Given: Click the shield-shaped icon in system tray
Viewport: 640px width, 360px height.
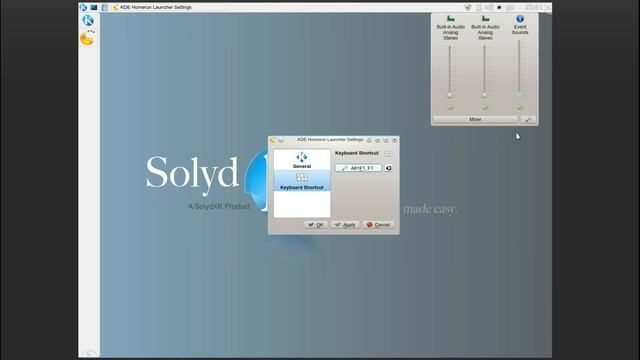Looking at the screenshot, I should click(x=468, y=7).
